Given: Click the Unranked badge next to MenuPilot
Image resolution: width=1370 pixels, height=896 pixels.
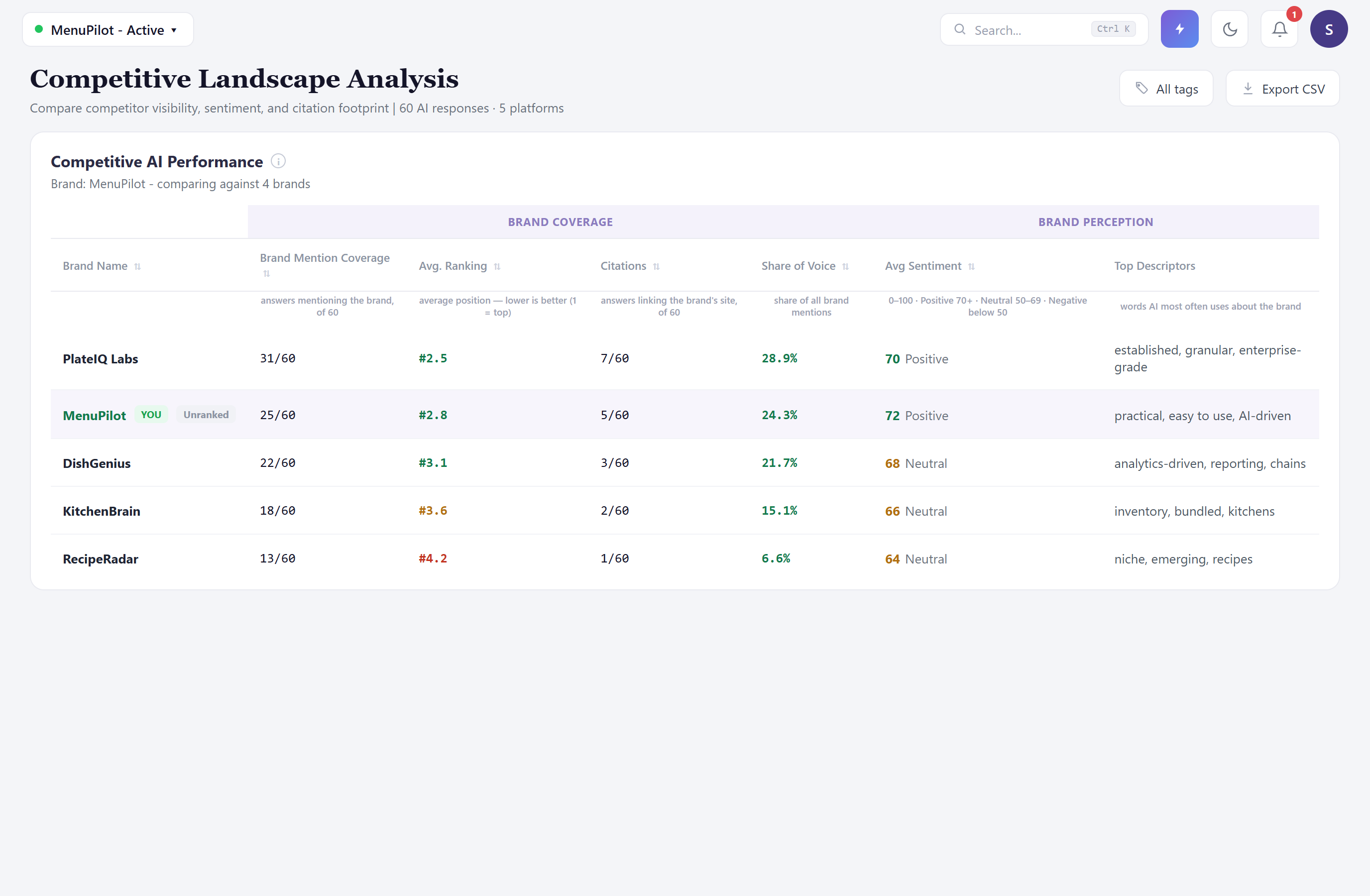Looking at the screenshot, I should [206, 414].
